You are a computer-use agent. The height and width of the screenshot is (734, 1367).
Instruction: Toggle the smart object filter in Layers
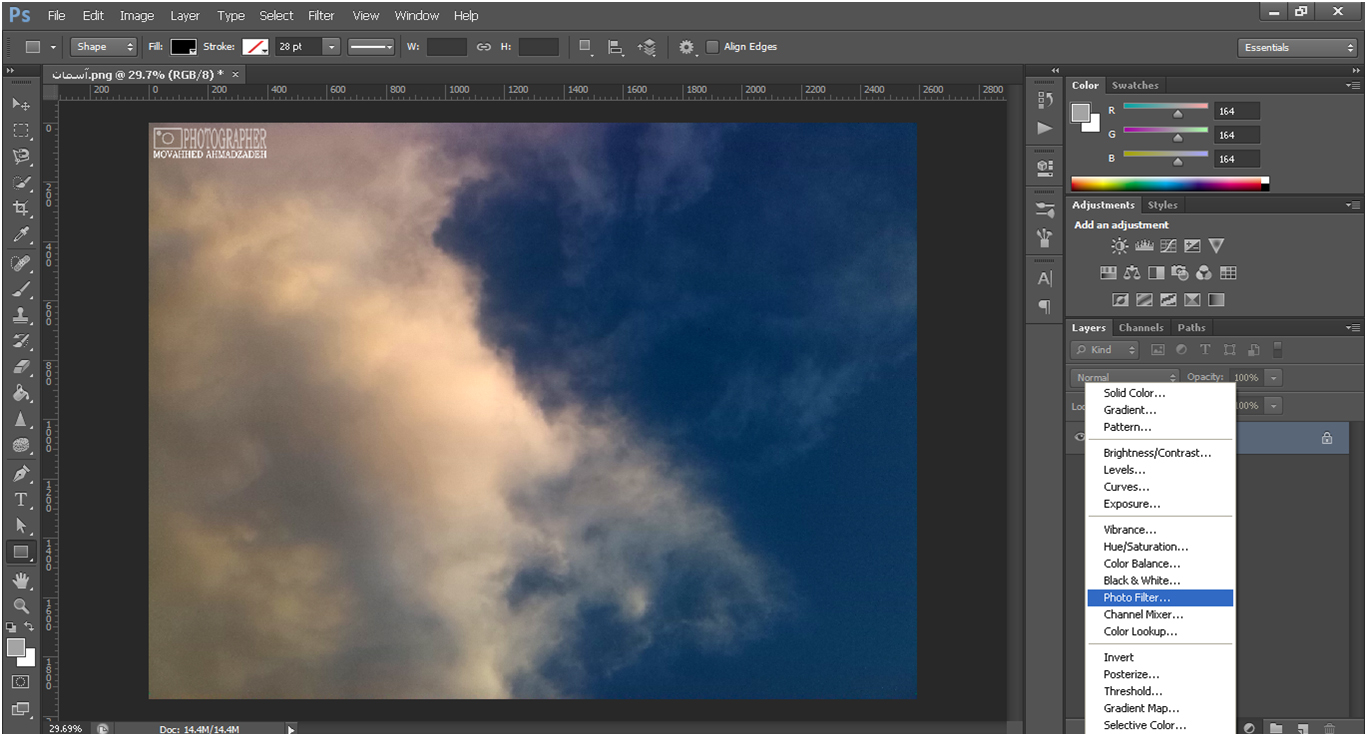pyautogui.click(x=1253, y=350)
